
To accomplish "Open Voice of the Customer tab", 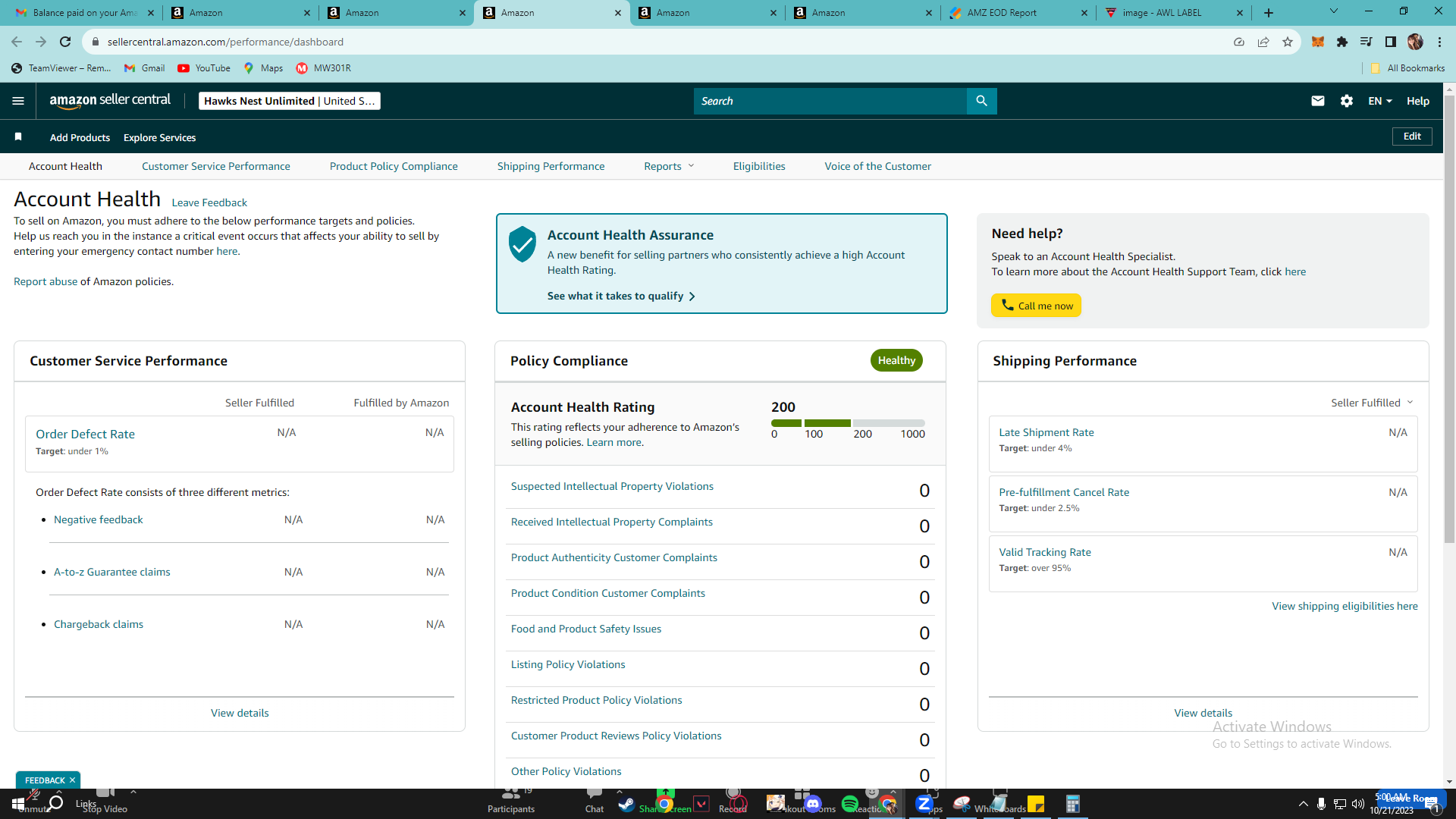I will pyautogui.click(x=878, y=166).
